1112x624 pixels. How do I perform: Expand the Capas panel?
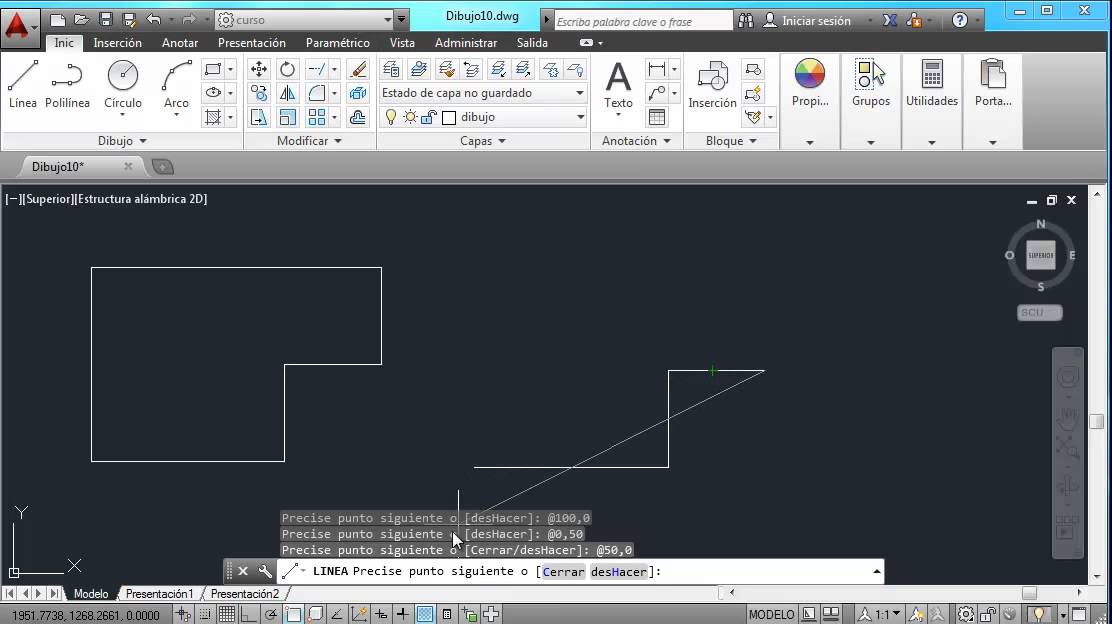point(483,141)
